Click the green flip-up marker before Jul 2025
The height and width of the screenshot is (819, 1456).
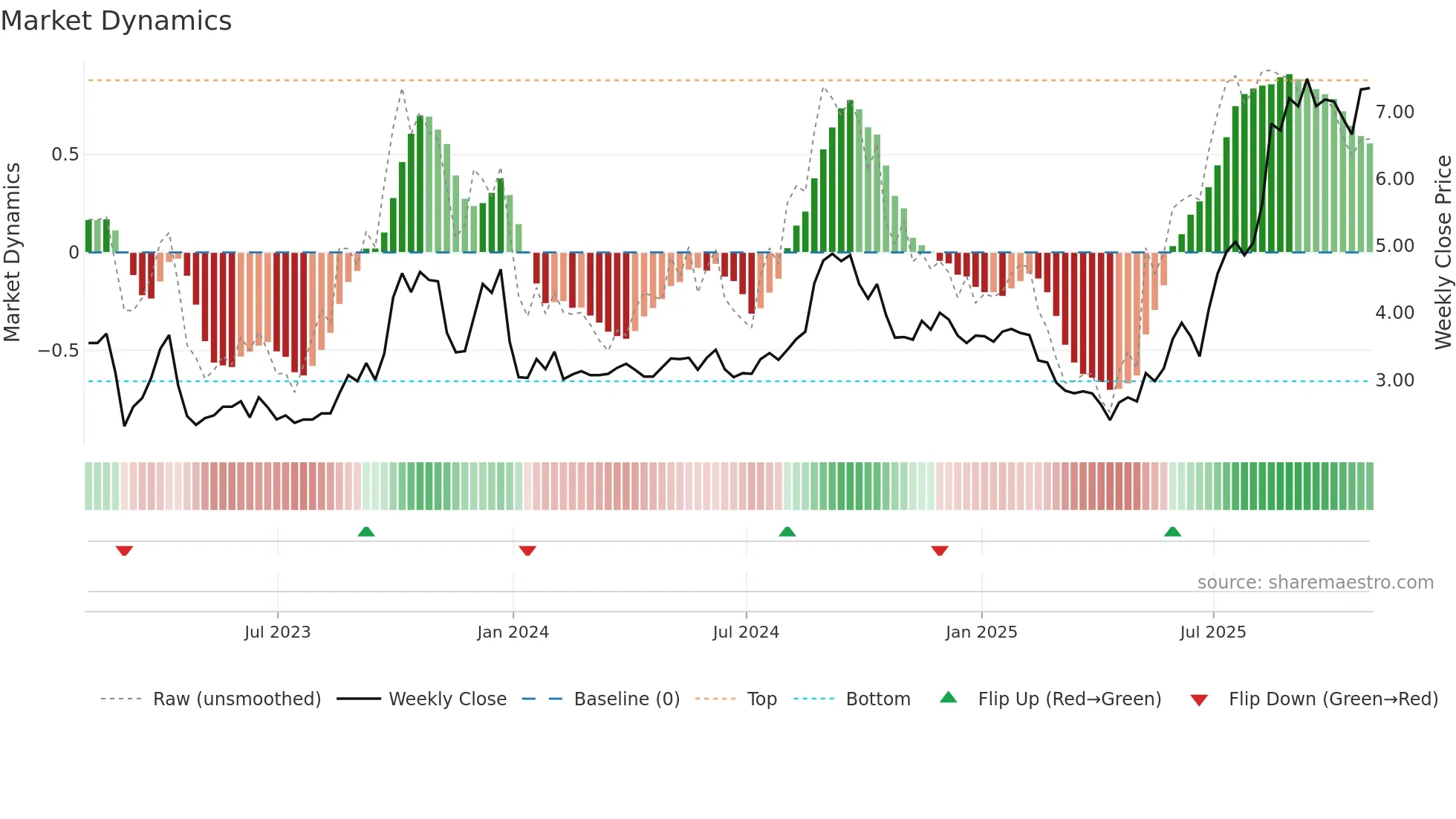pyautogui.click(x=1172, y=531)
